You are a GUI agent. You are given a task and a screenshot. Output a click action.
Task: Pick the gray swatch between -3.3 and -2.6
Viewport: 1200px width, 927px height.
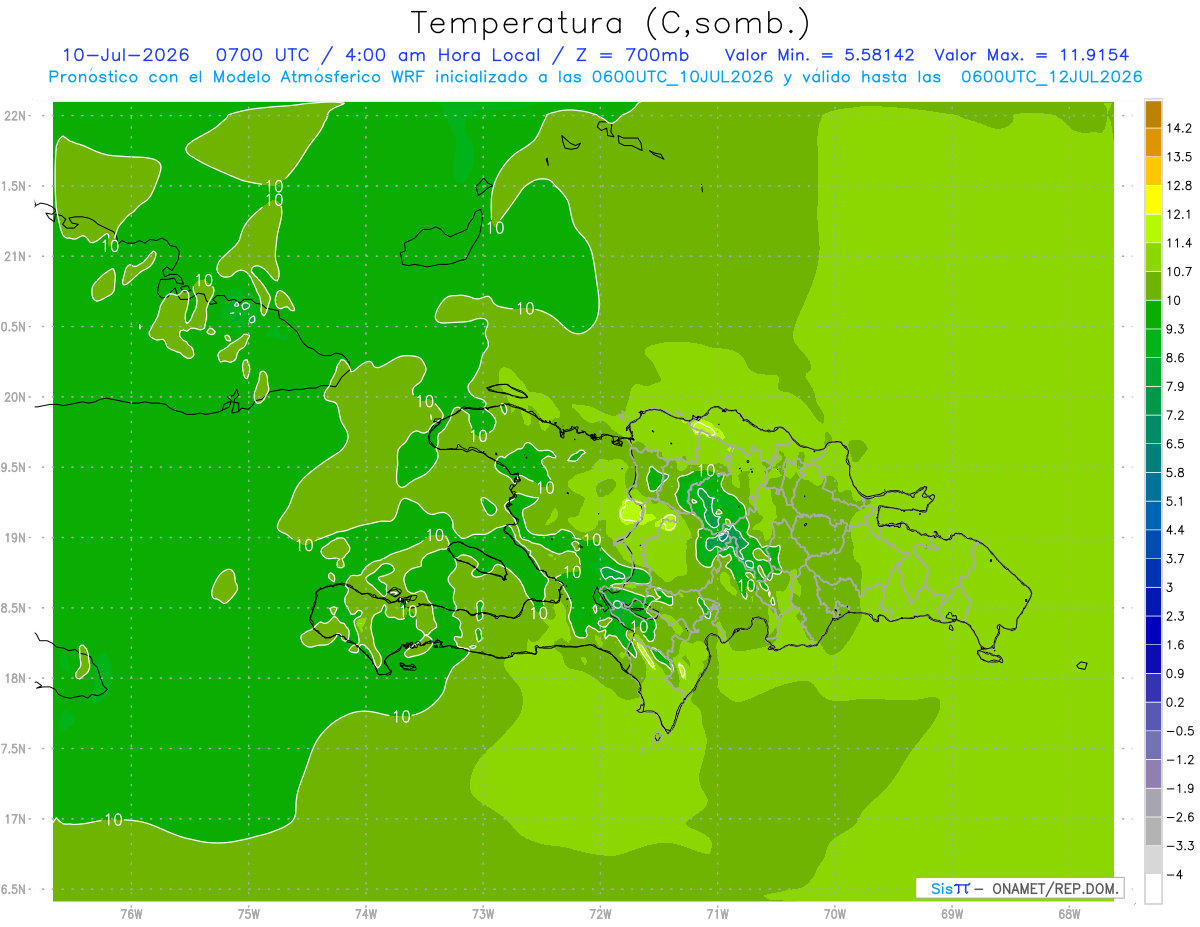click(1153, 832)
